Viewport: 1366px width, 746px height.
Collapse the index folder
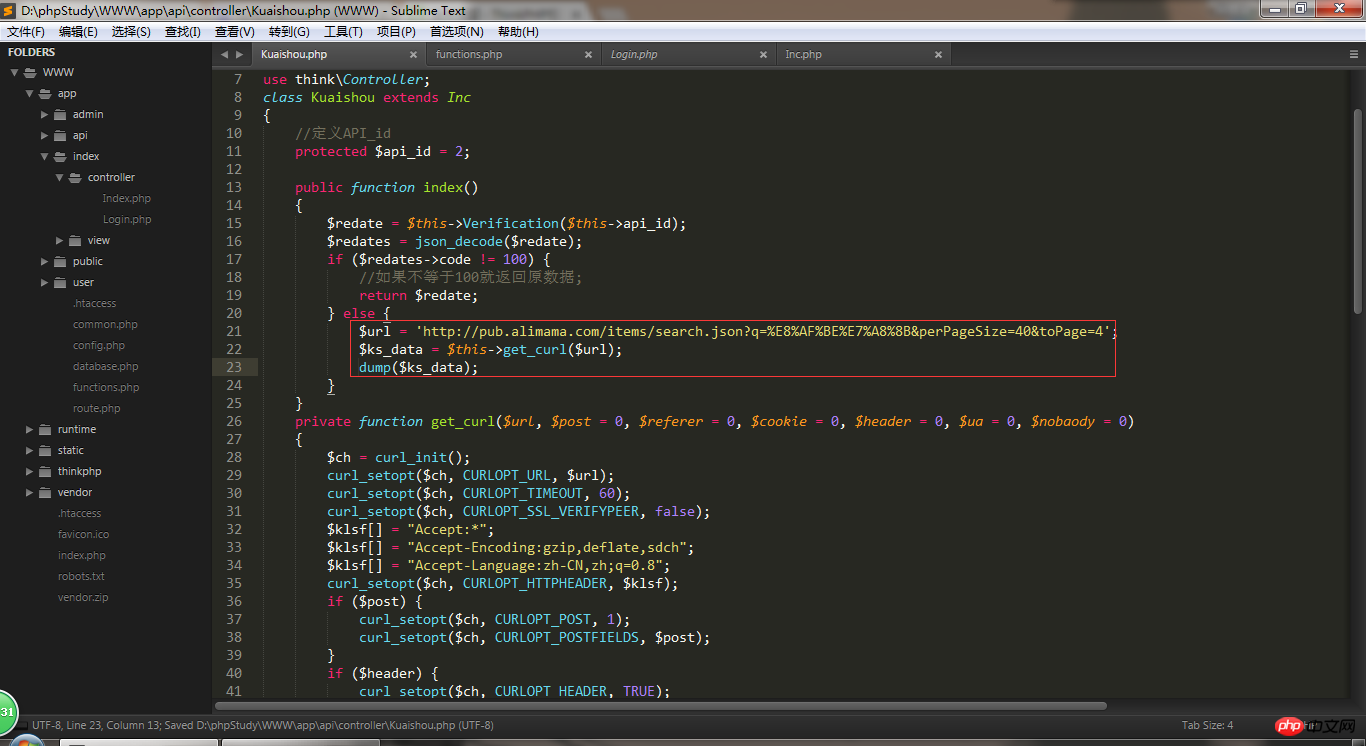(x=45, y=157)
